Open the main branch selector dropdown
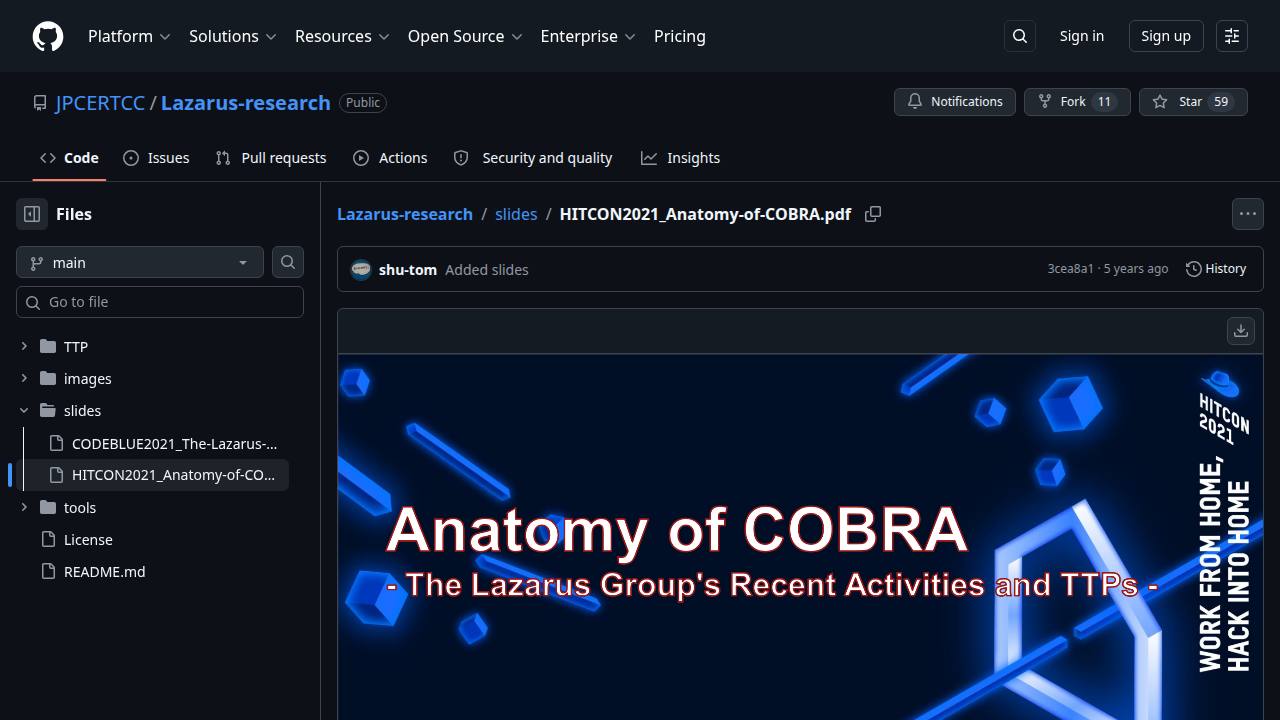 tap(140, 262)
